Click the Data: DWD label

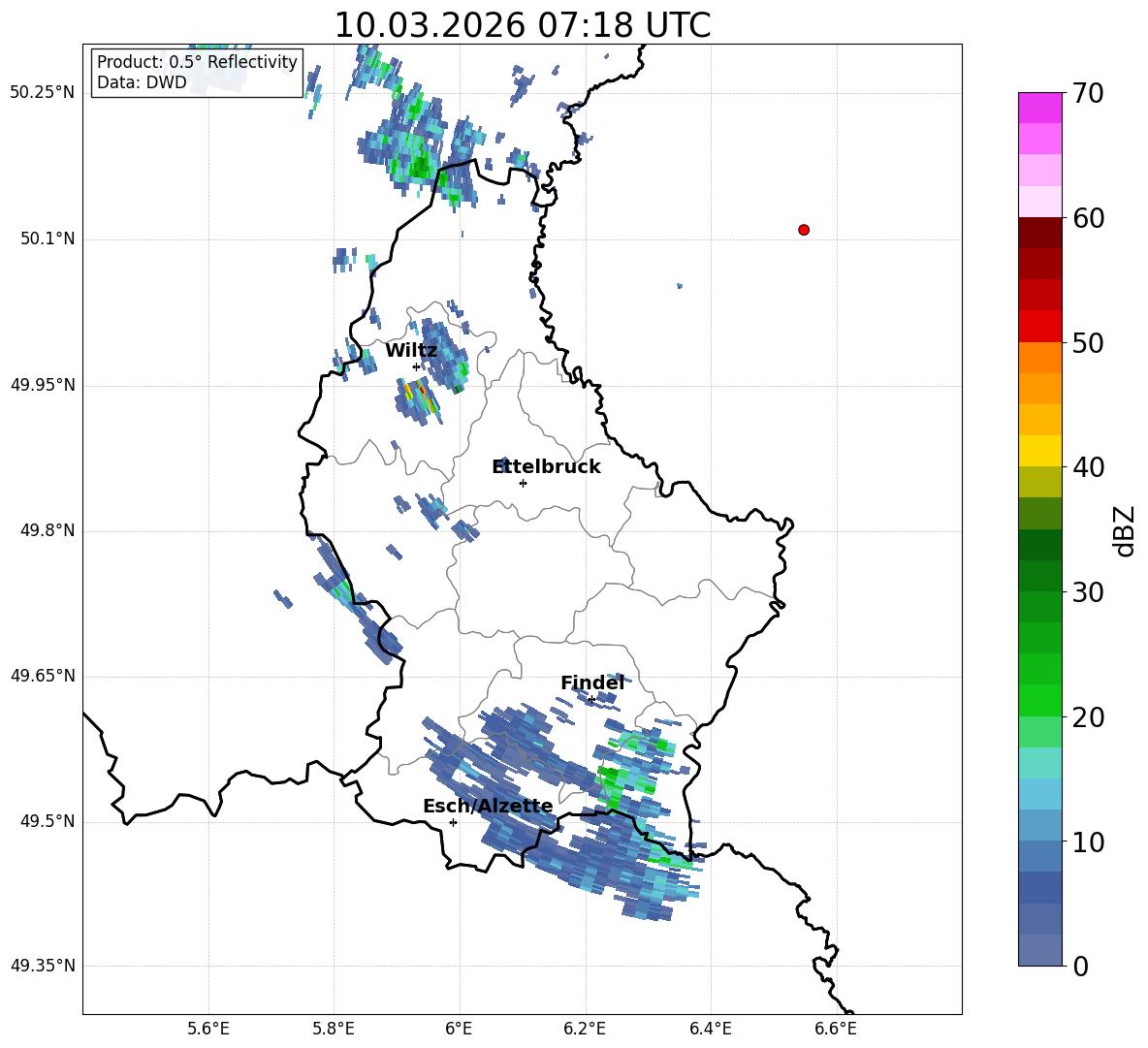pyautogui.click(x=142, y=82)
